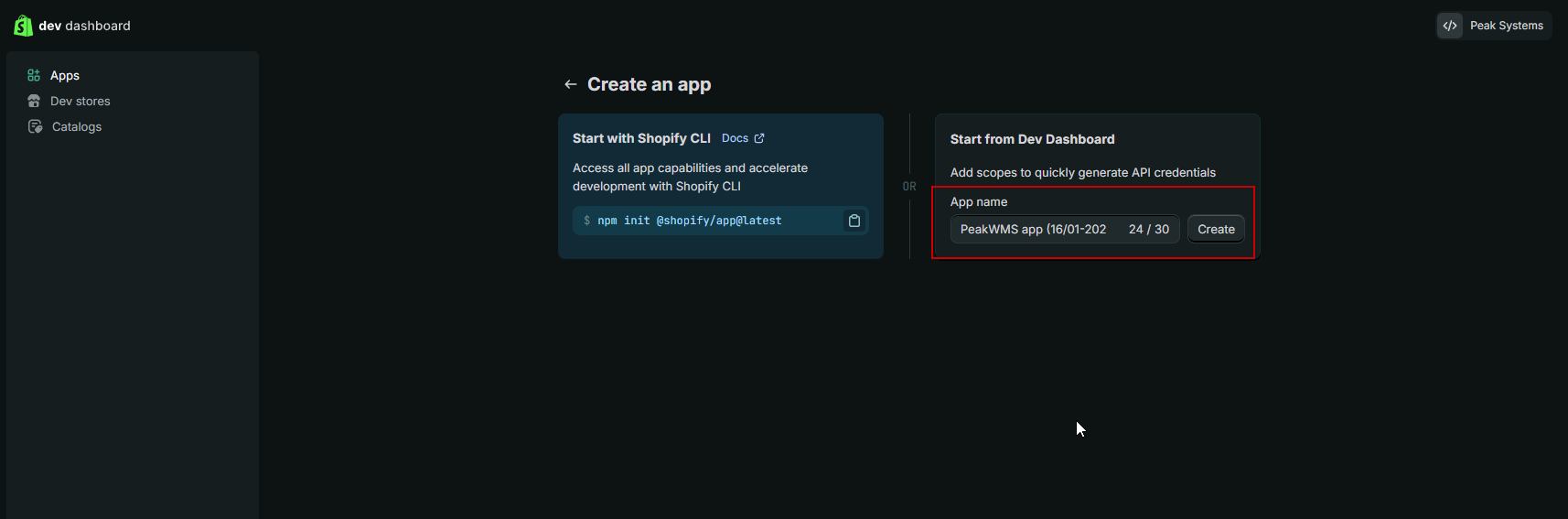The image size is (1568, 519).
Task: Click the Start with Shopify CLI heading
Action: [x=641, y=138]
